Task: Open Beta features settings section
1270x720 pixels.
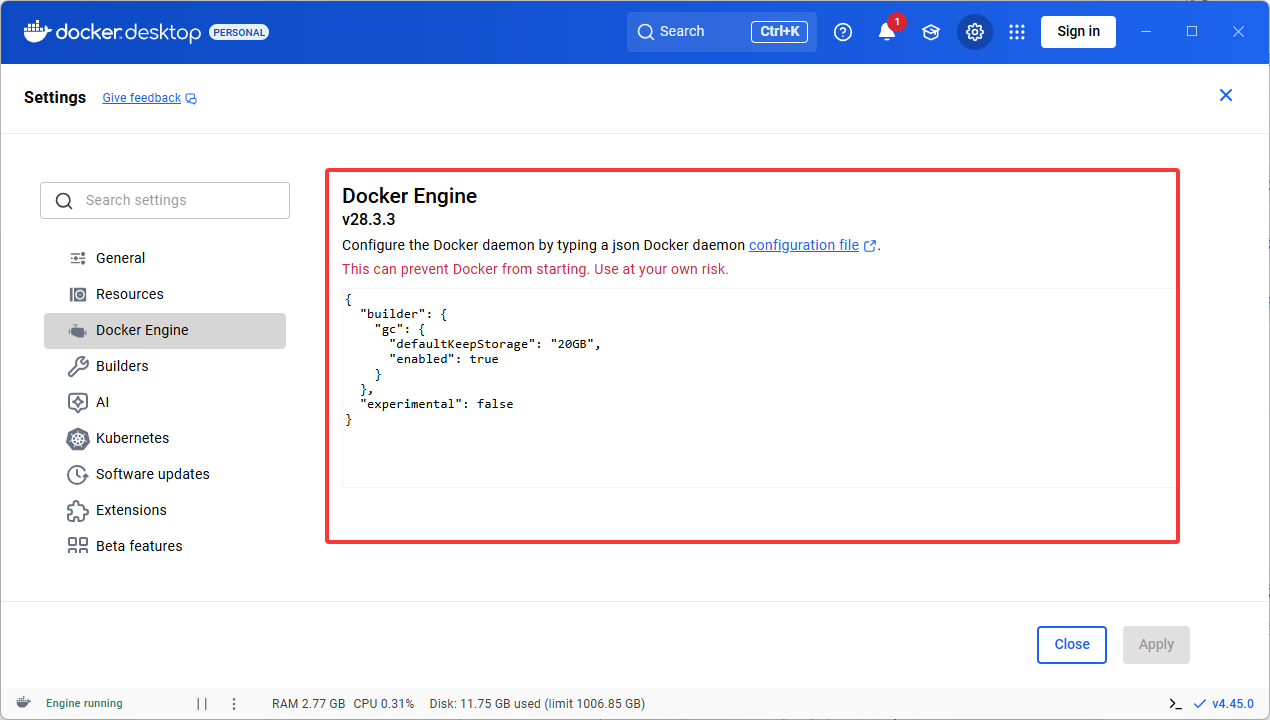Action: (165, 546)
